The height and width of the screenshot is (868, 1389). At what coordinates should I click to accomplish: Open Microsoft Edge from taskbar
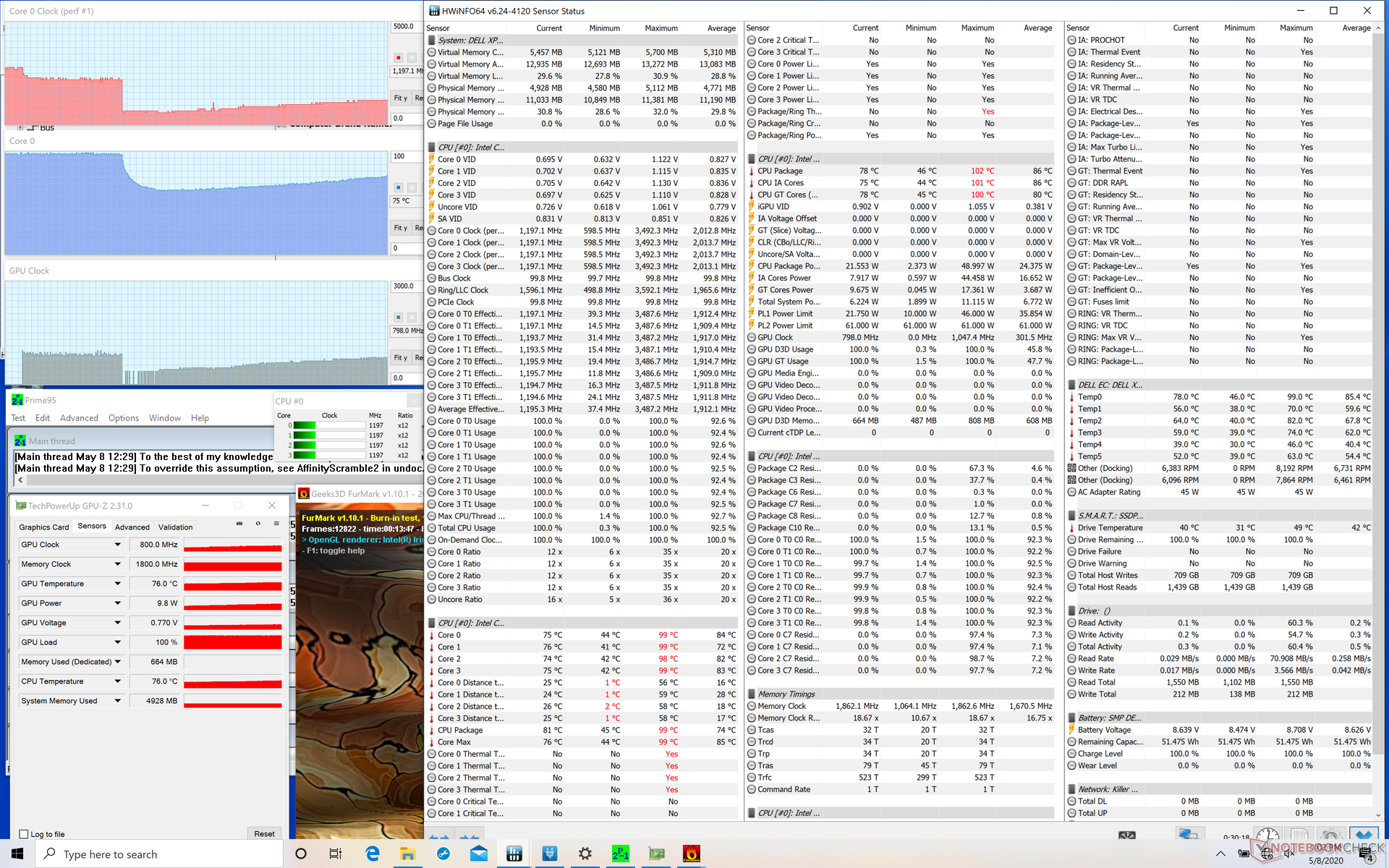[x=373, y=854]
